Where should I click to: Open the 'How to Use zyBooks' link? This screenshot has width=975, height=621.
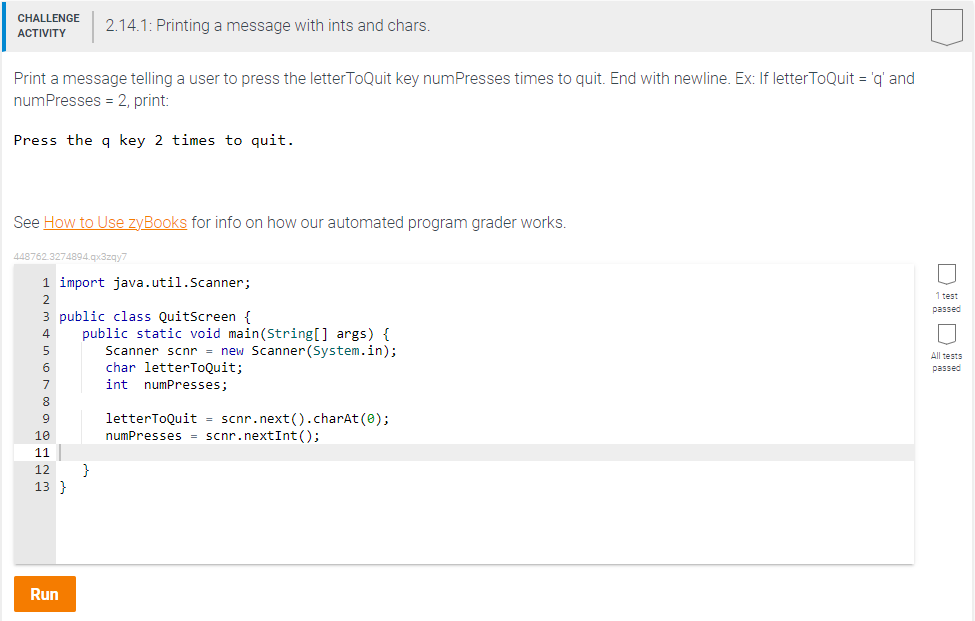(x=113, y=222)
